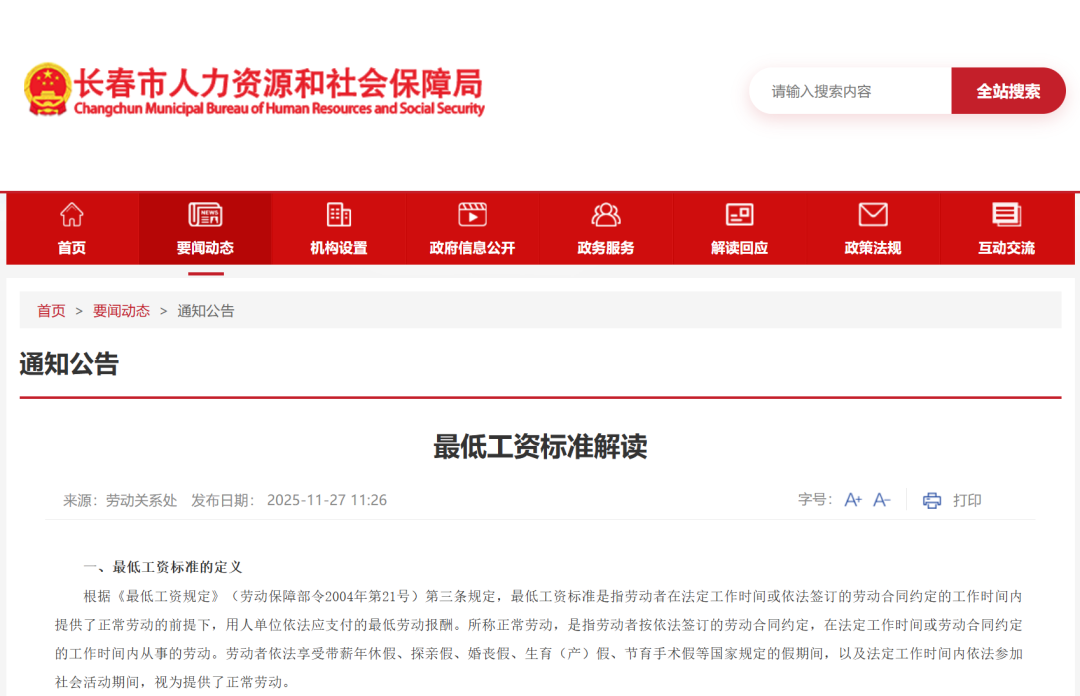The width and height of the screenshot is (1080, 696).
Task: Select 政府信息公开 in navigation bar
Action: (472, 229)
